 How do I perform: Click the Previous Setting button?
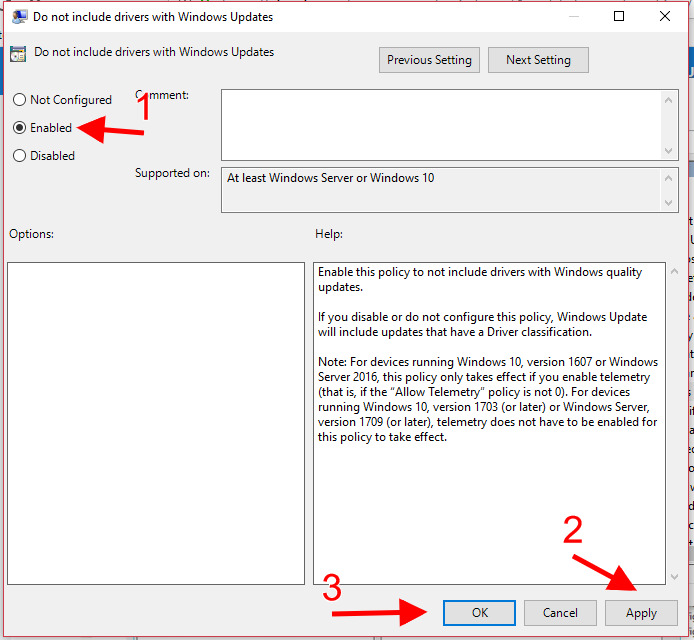click(x=429, y=60)
